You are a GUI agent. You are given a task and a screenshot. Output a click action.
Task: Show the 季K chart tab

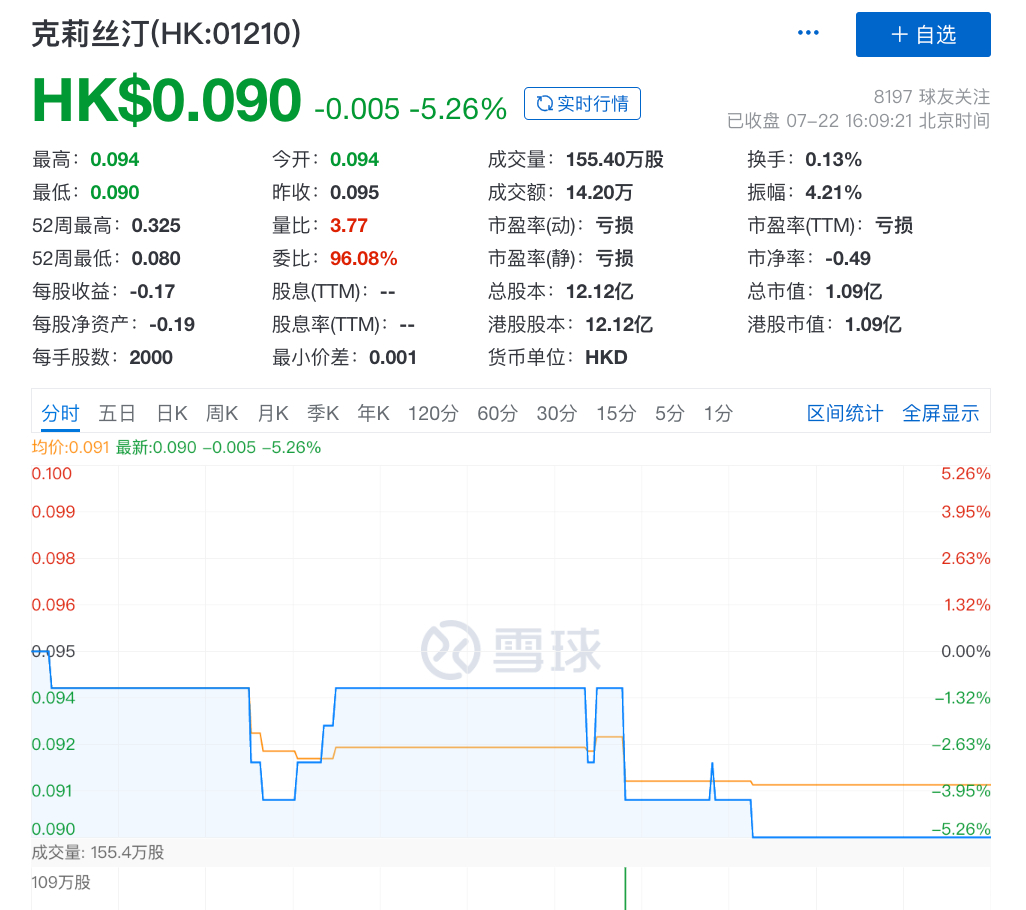(323, 413)
